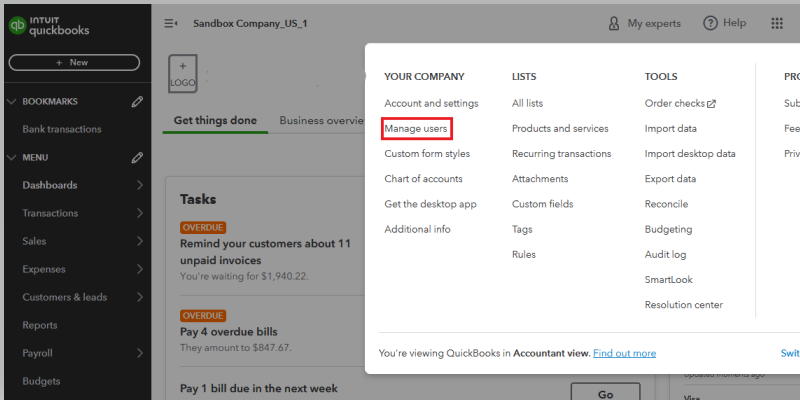
Task: Click the Order checks external link icon
Action: (711, 104)
